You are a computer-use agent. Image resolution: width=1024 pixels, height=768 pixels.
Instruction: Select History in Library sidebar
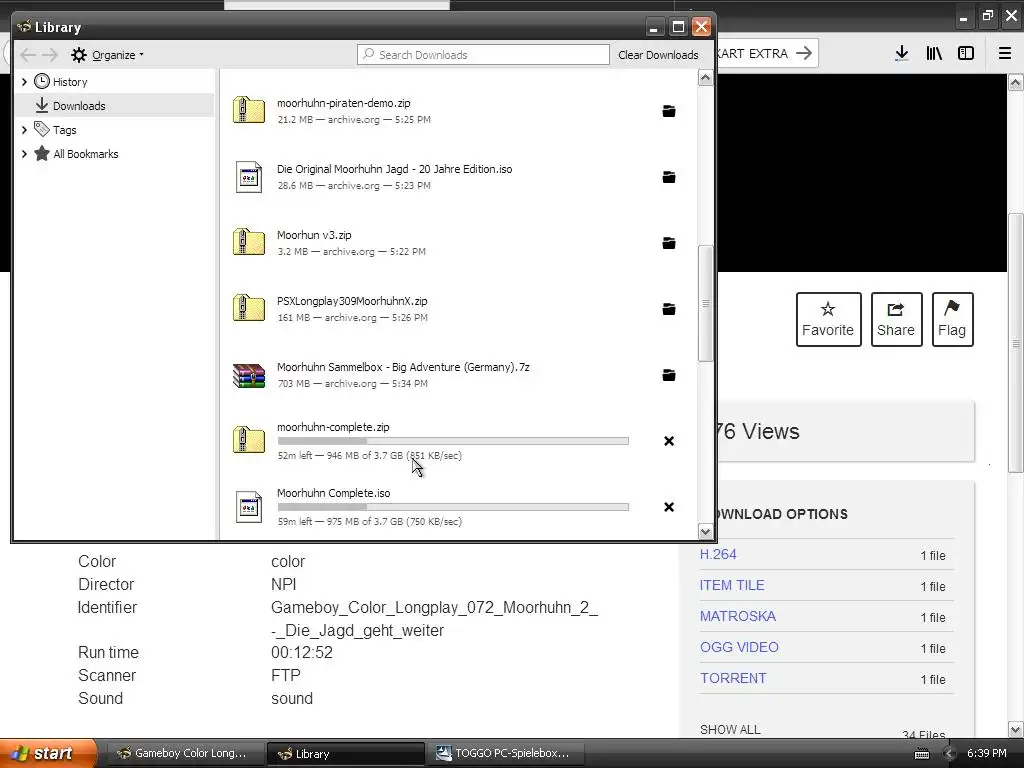70,82
